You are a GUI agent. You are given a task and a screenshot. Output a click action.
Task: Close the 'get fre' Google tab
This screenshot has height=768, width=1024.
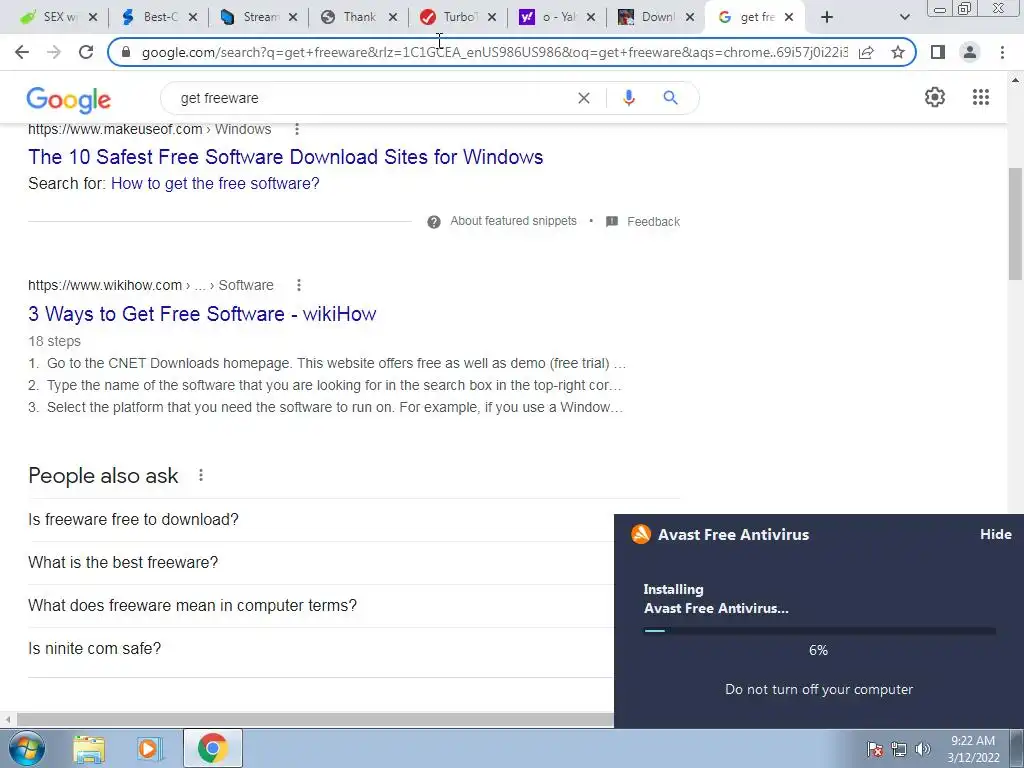[789, 17]
